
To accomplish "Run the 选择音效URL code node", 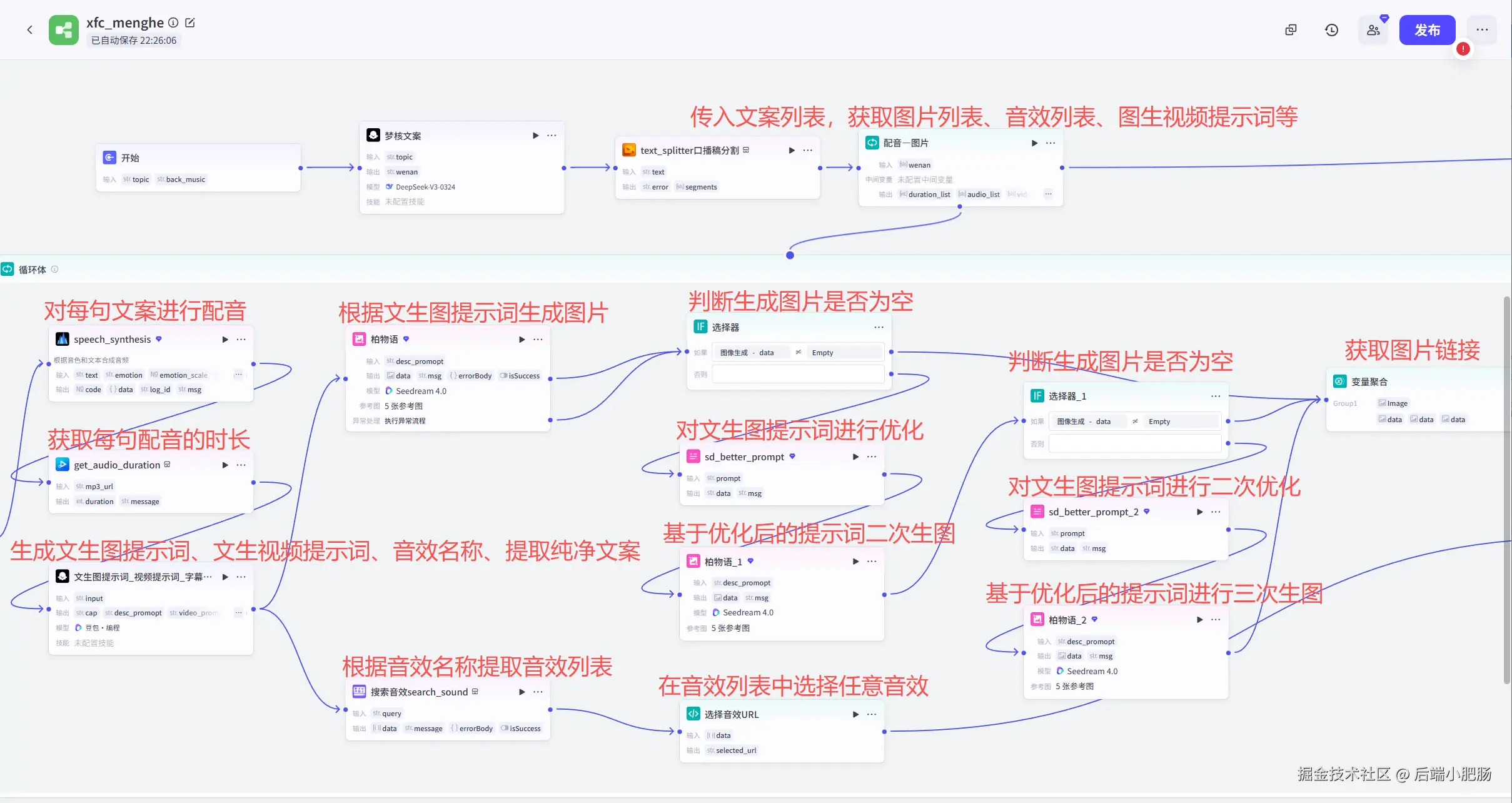I will (x=855, y=714).
